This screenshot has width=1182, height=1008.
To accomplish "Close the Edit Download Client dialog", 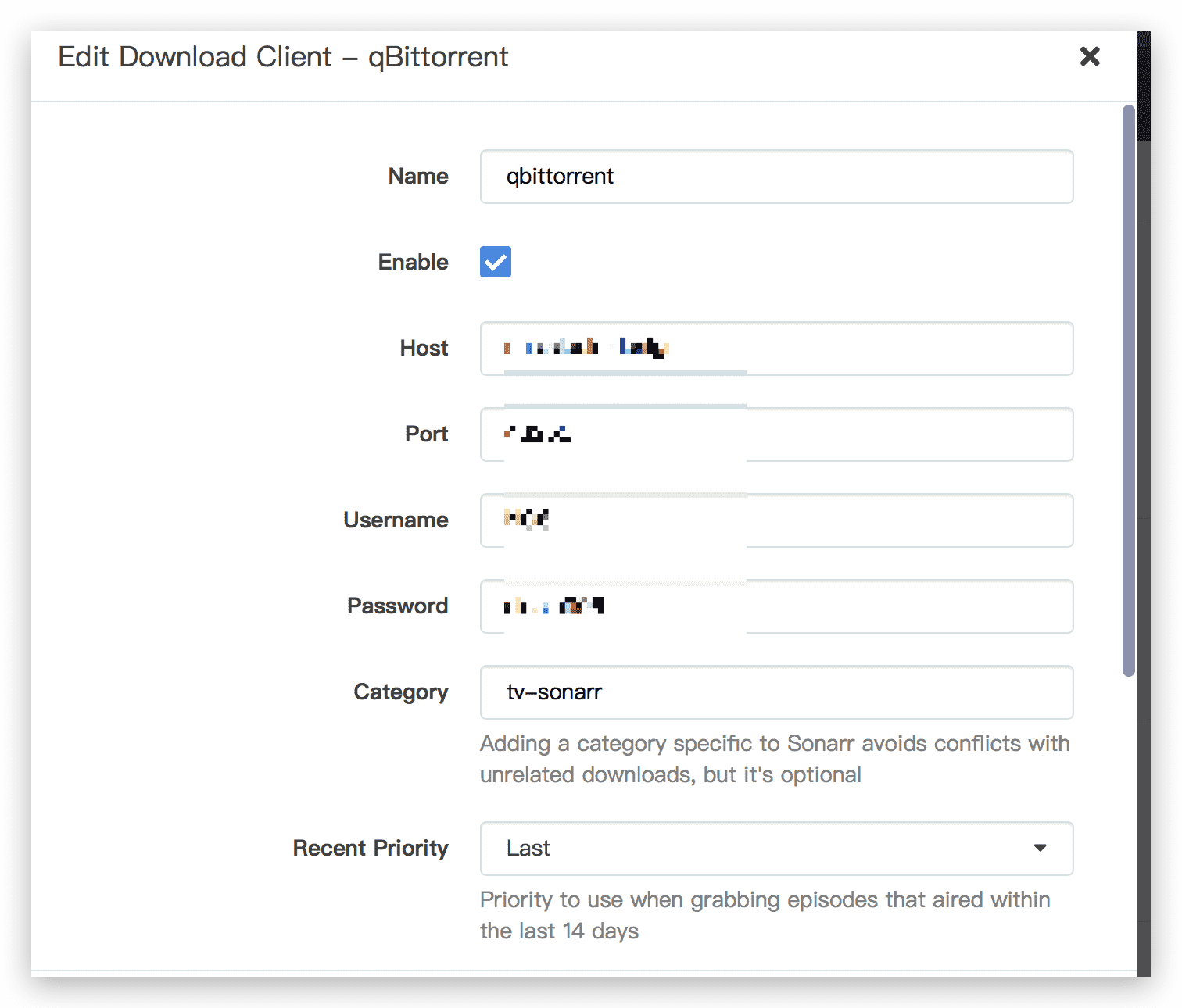I will point(1090,56).
